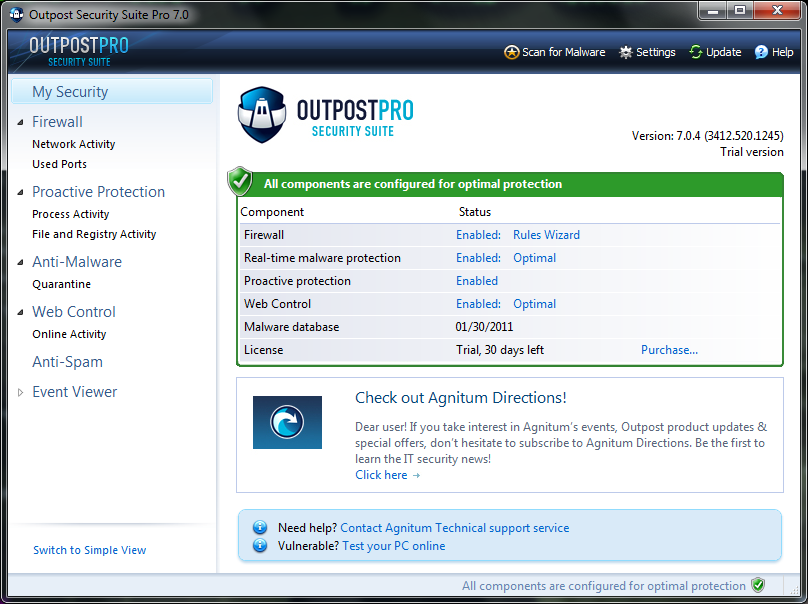Open File and Registry Activity view
Screen dimensions: 808x604
coord(94,234)
